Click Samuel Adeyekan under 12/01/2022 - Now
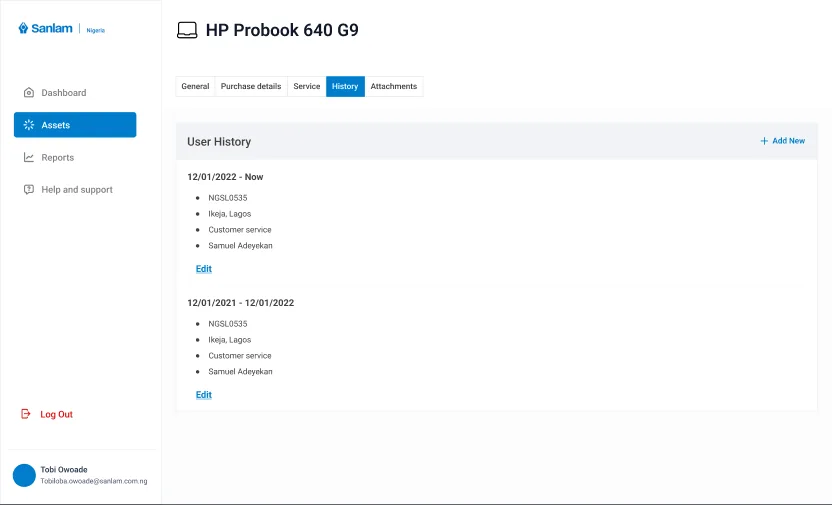This screenshot has height=505, width=832. coord(240,246)
